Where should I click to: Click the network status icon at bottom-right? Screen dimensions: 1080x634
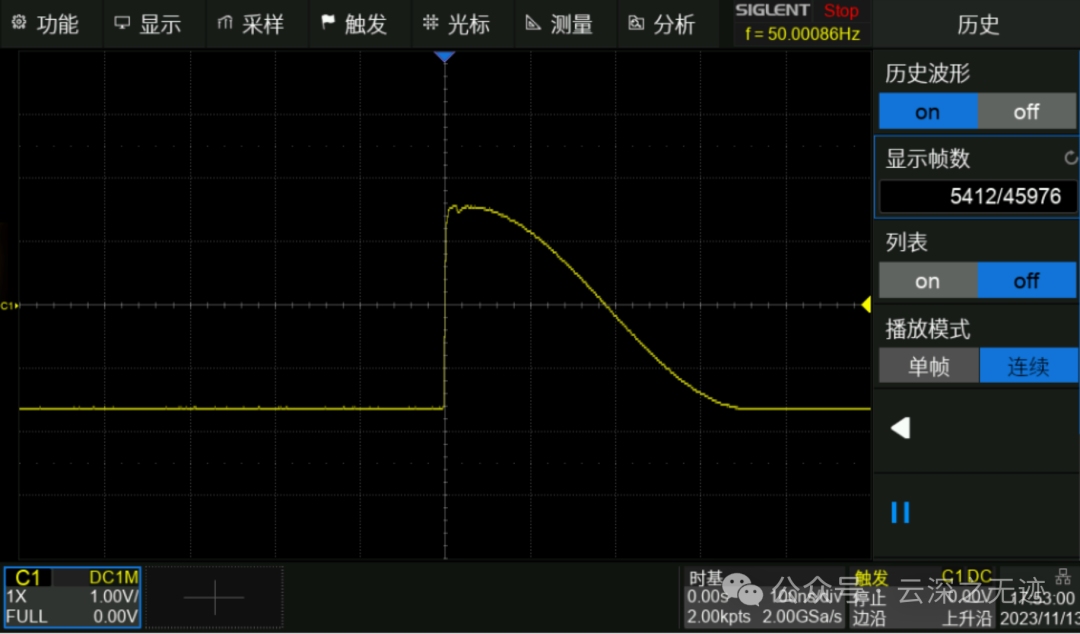(1063, 576)
